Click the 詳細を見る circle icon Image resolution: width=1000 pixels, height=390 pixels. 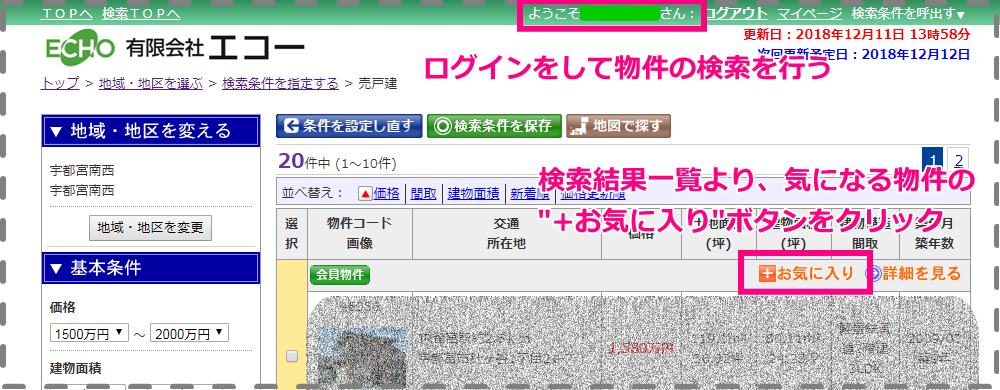tap(872, 274)
